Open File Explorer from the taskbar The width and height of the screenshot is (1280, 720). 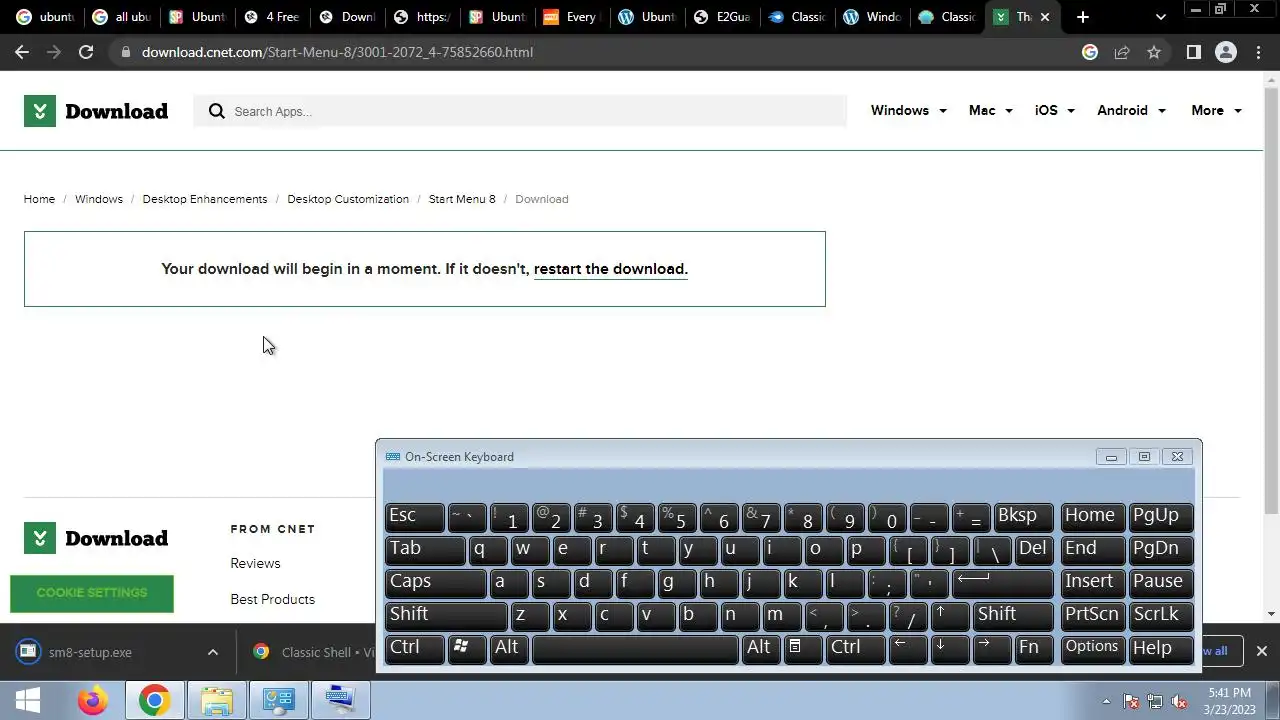pos(216,700)
